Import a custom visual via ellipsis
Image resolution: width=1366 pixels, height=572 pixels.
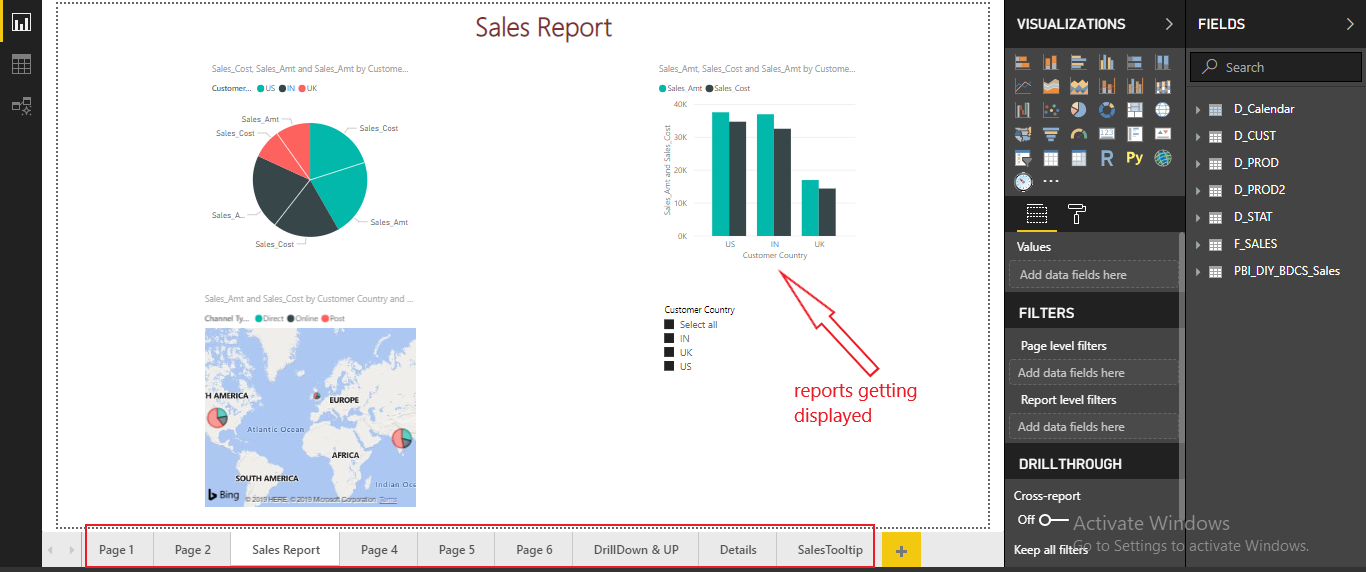pos(1051,182)
